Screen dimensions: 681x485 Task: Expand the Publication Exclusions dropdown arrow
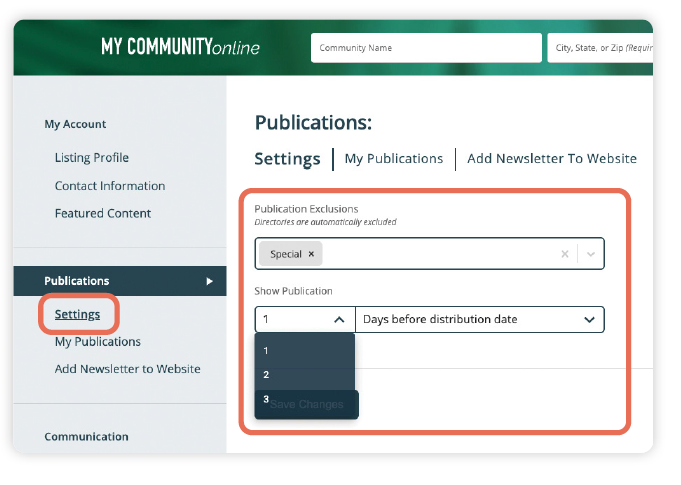pyautogui.click(x=590, y=254)
